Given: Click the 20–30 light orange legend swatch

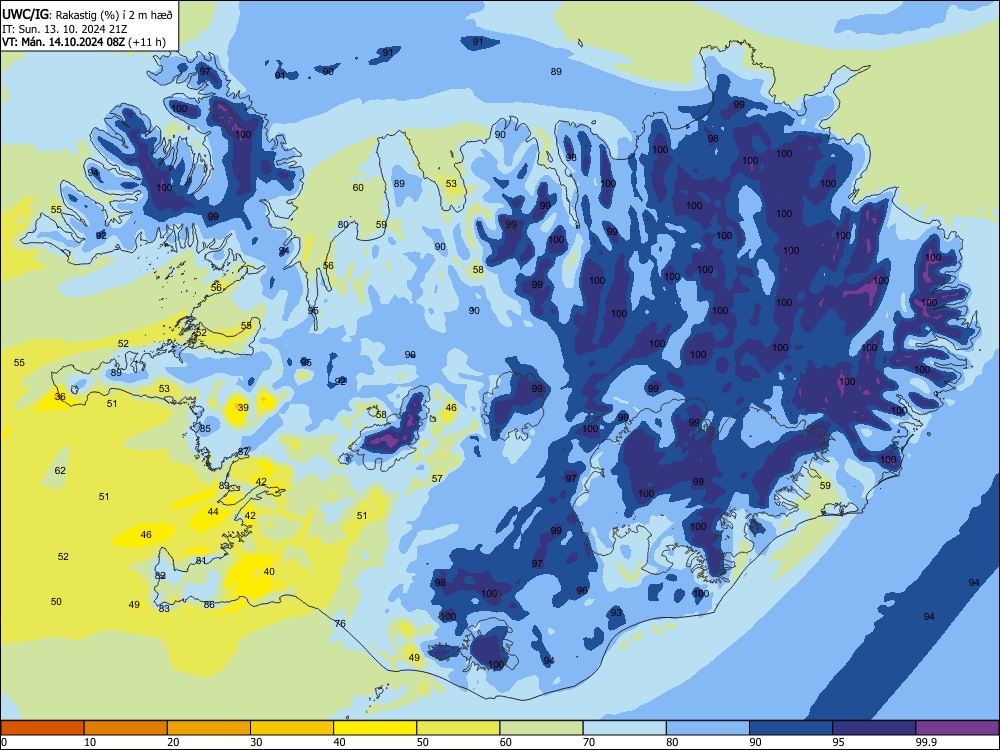Looking at the screenshot, I should (209, 728).
